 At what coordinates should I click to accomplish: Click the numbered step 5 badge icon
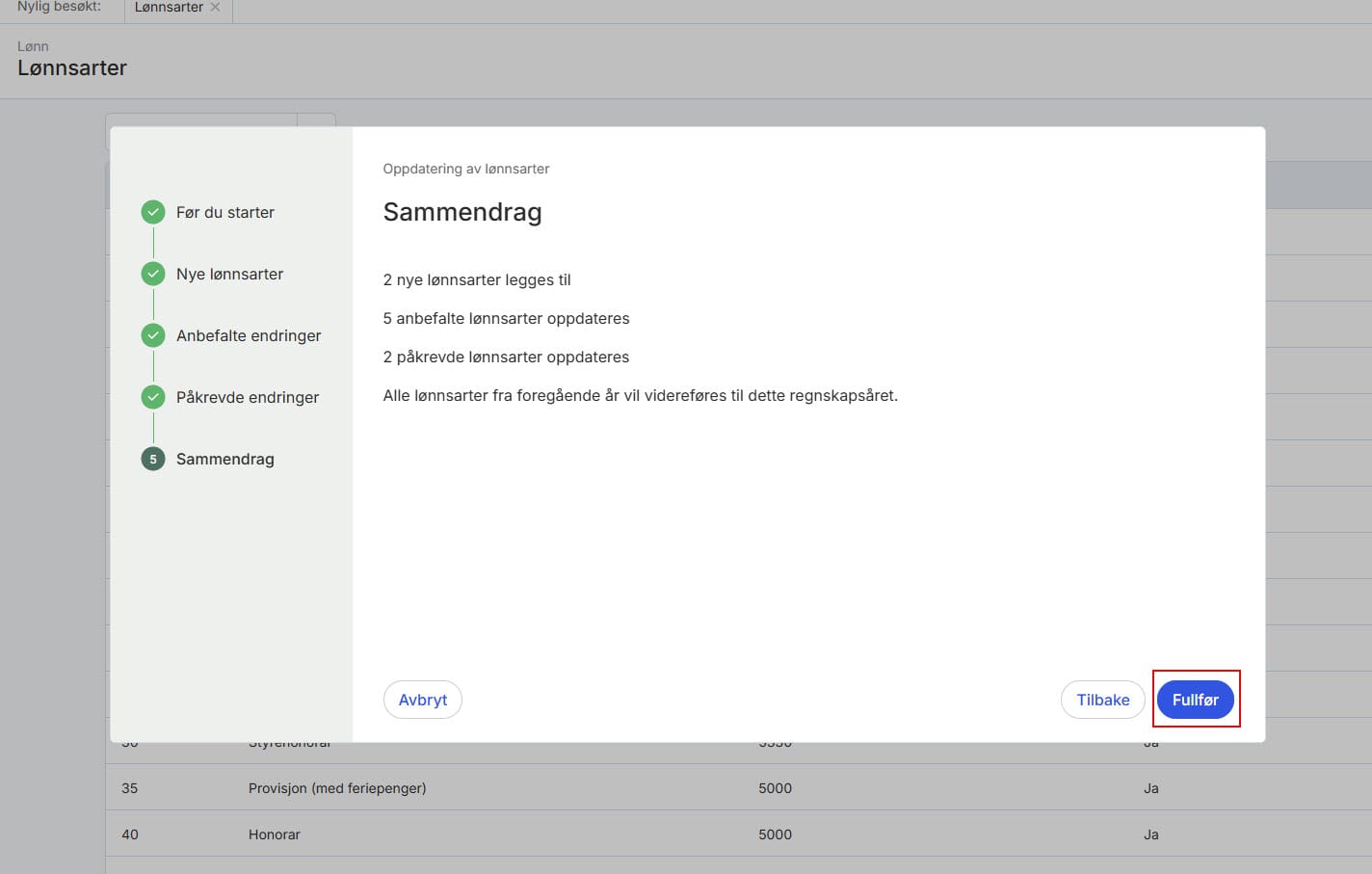pos(152,459)
